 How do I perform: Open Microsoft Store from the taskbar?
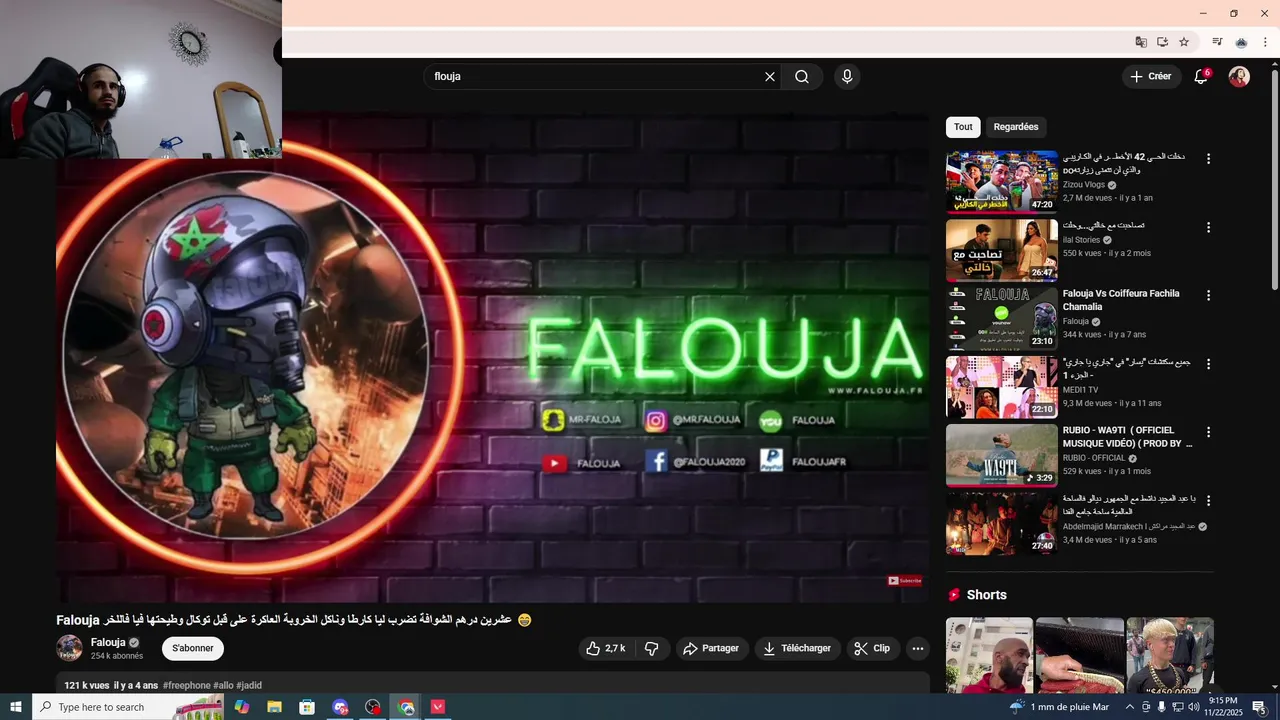click(x=307, y=707)
